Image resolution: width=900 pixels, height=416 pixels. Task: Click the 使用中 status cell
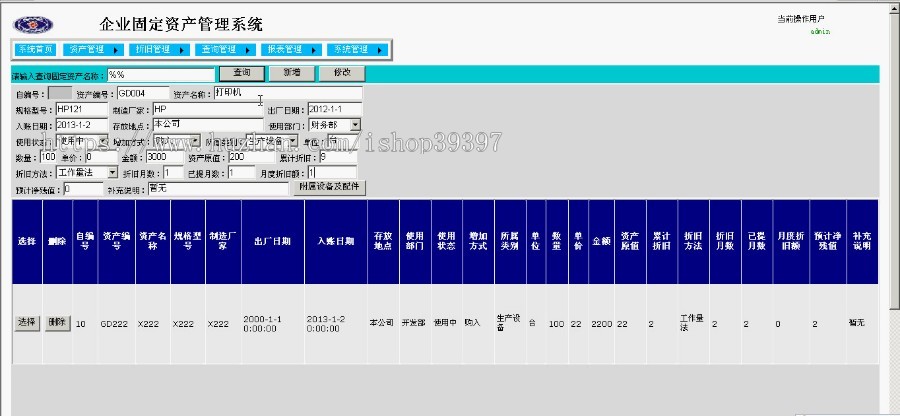click(445, 322)
